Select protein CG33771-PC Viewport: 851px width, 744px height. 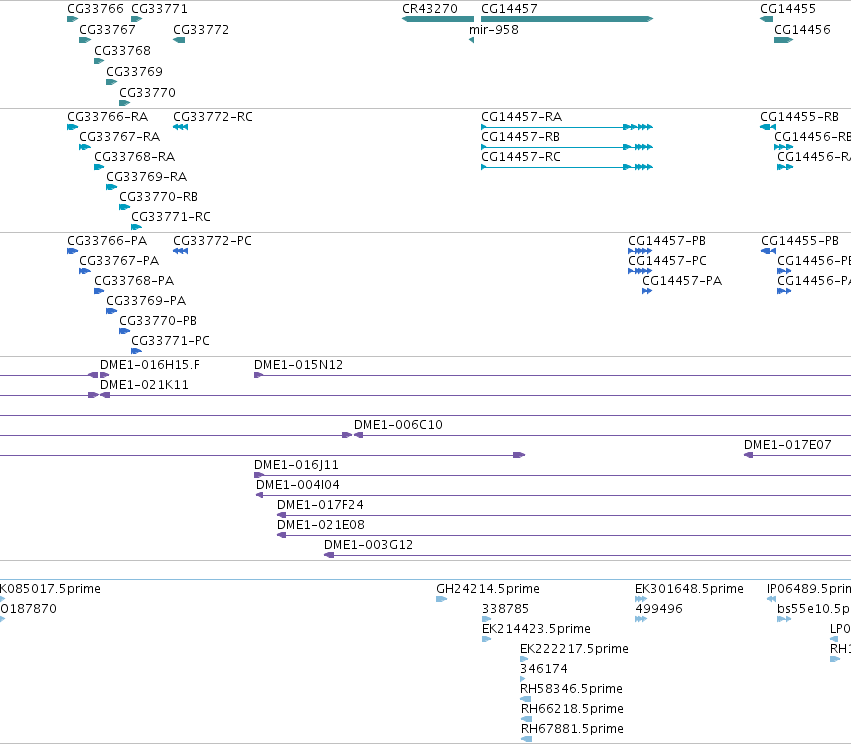170,341
